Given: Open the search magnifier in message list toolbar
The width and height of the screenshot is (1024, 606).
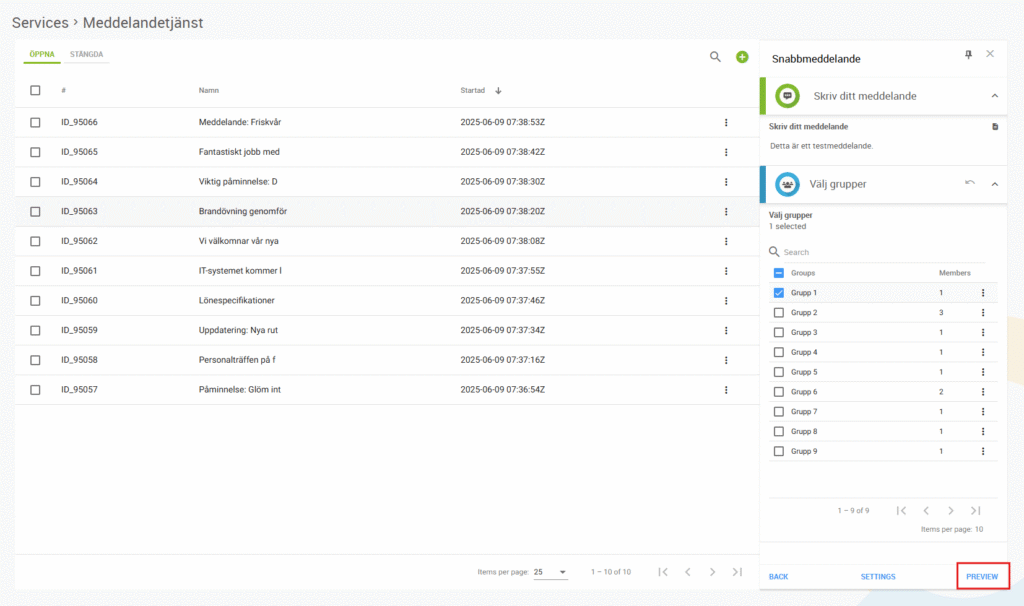Looking at the screenshot, I should 715,57.
